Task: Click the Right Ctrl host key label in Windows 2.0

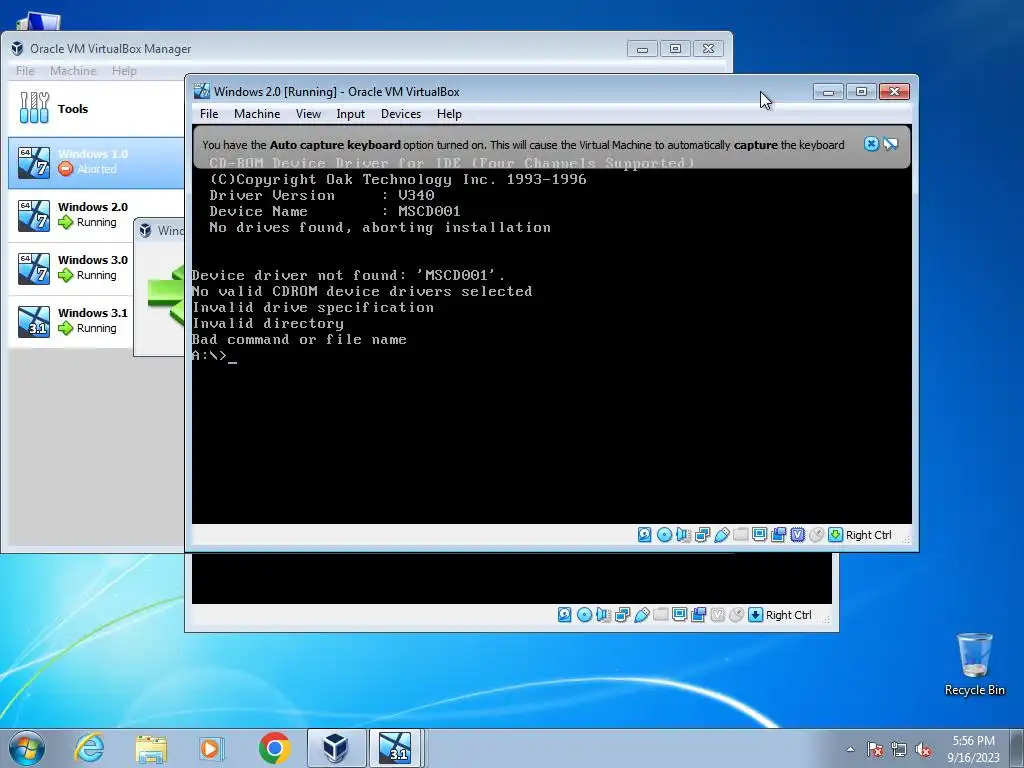Action: coord(869,535)
